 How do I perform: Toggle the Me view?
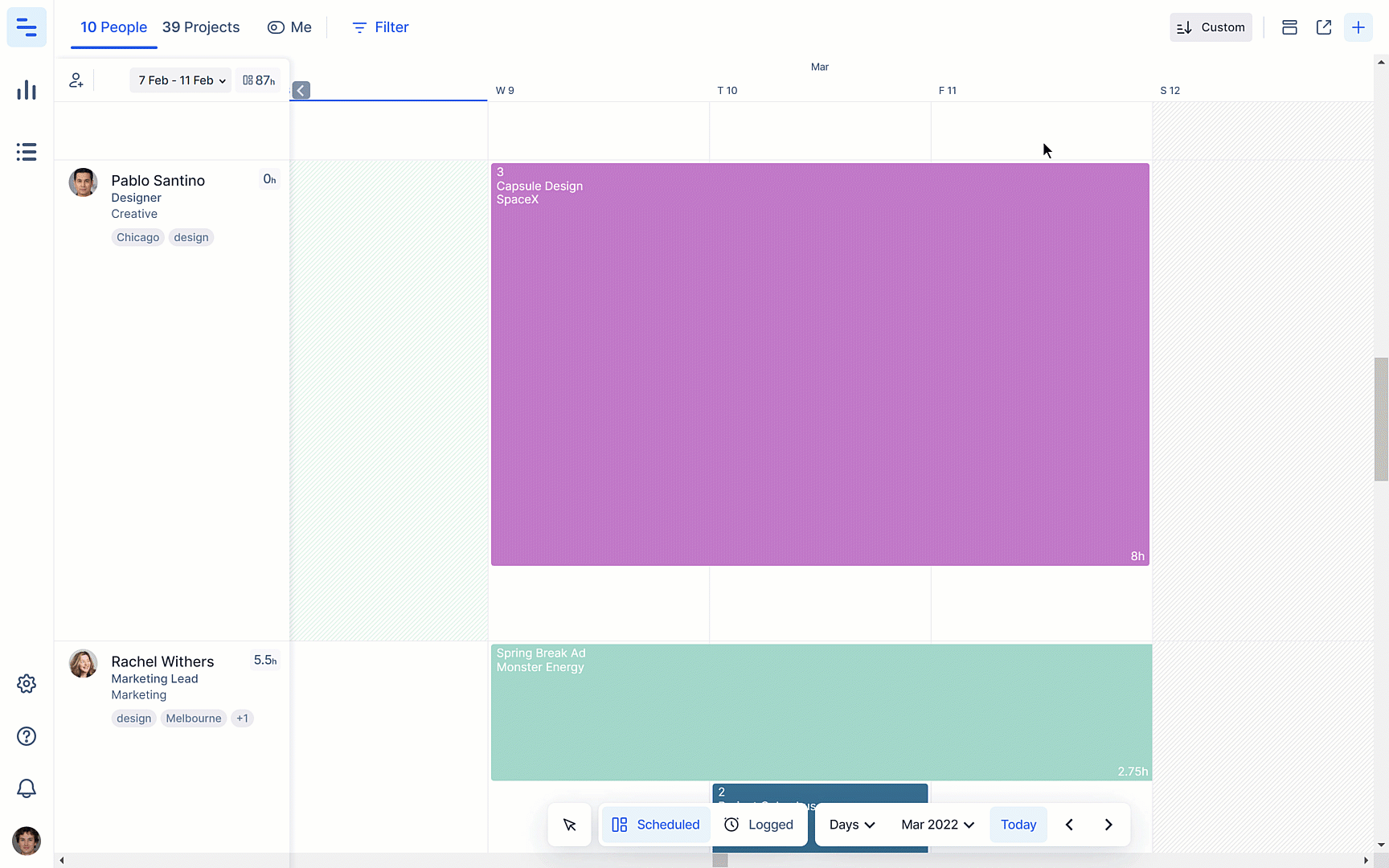(289, 27)
